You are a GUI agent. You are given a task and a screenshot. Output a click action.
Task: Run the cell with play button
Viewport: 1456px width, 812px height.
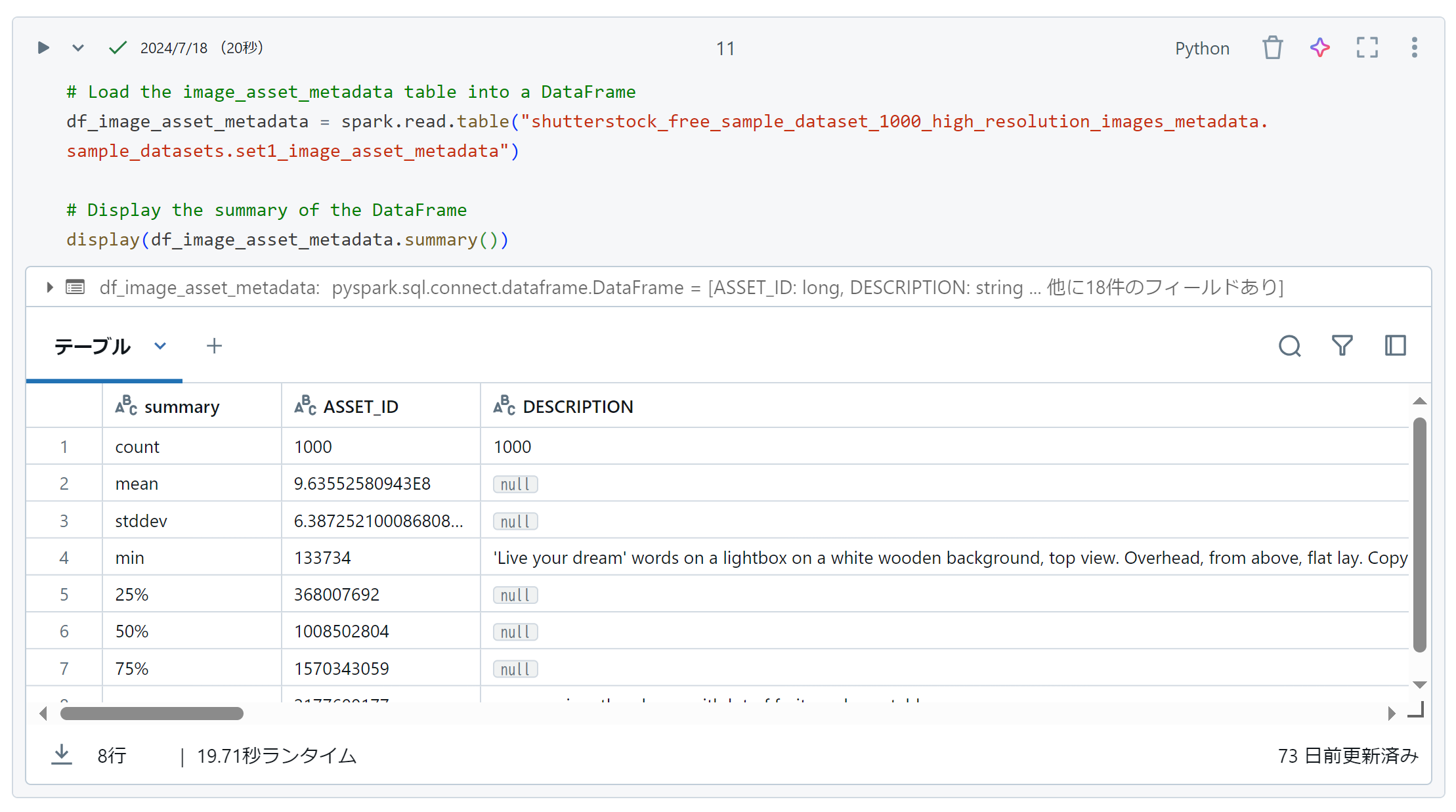click(43, 48)
